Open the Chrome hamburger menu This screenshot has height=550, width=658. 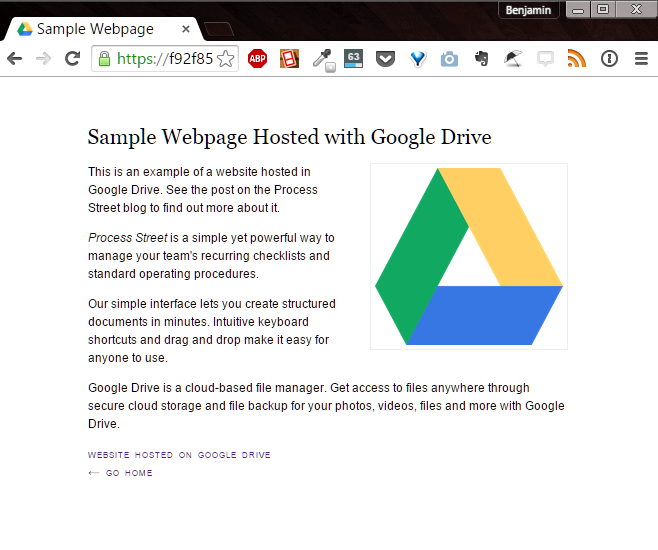(641, 59)
